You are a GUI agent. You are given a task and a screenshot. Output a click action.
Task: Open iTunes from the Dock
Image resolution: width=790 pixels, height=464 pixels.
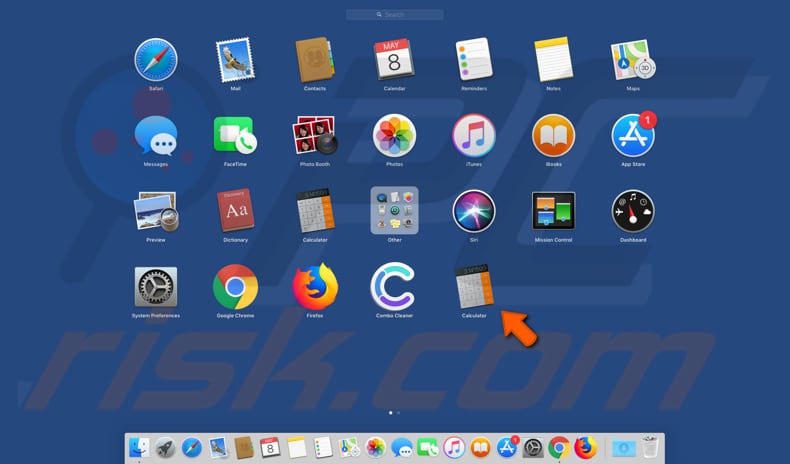coord(454,447)
